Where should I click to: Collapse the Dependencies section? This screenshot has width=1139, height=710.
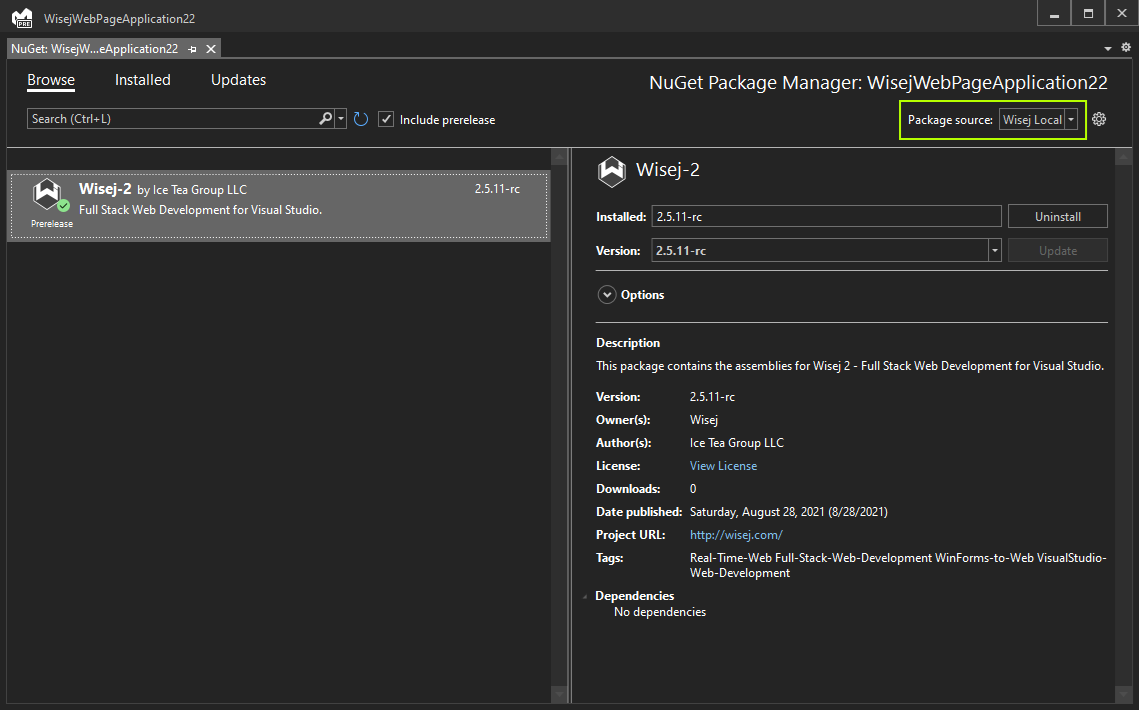coord(585,597)
